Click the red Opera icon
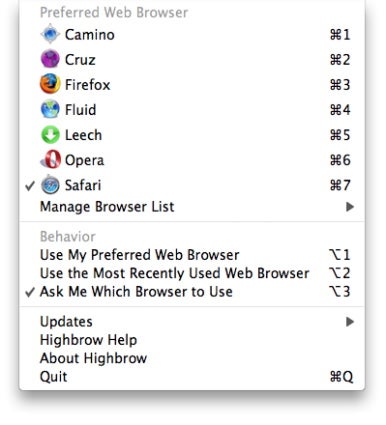The height and width of the screenshot is (425, 386). click(50, 159)
